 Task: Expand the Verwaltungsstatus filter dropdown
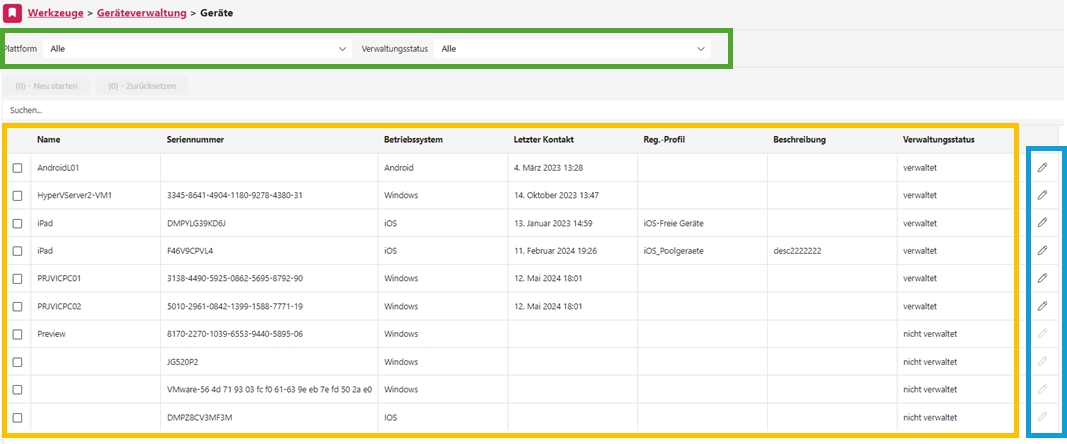pyautogui.click(x=572, y=48)
